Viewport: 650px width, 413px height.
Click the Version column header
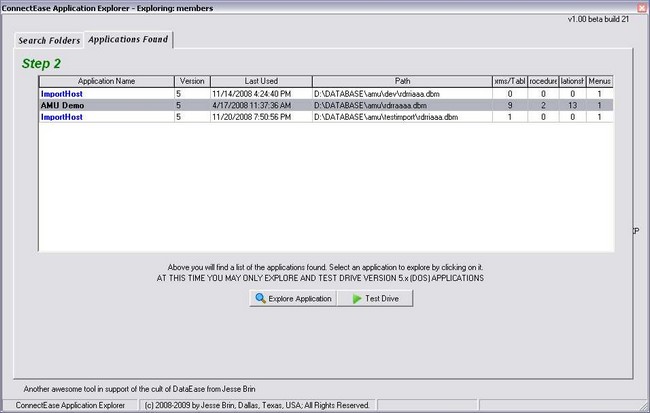click(191, 81)
